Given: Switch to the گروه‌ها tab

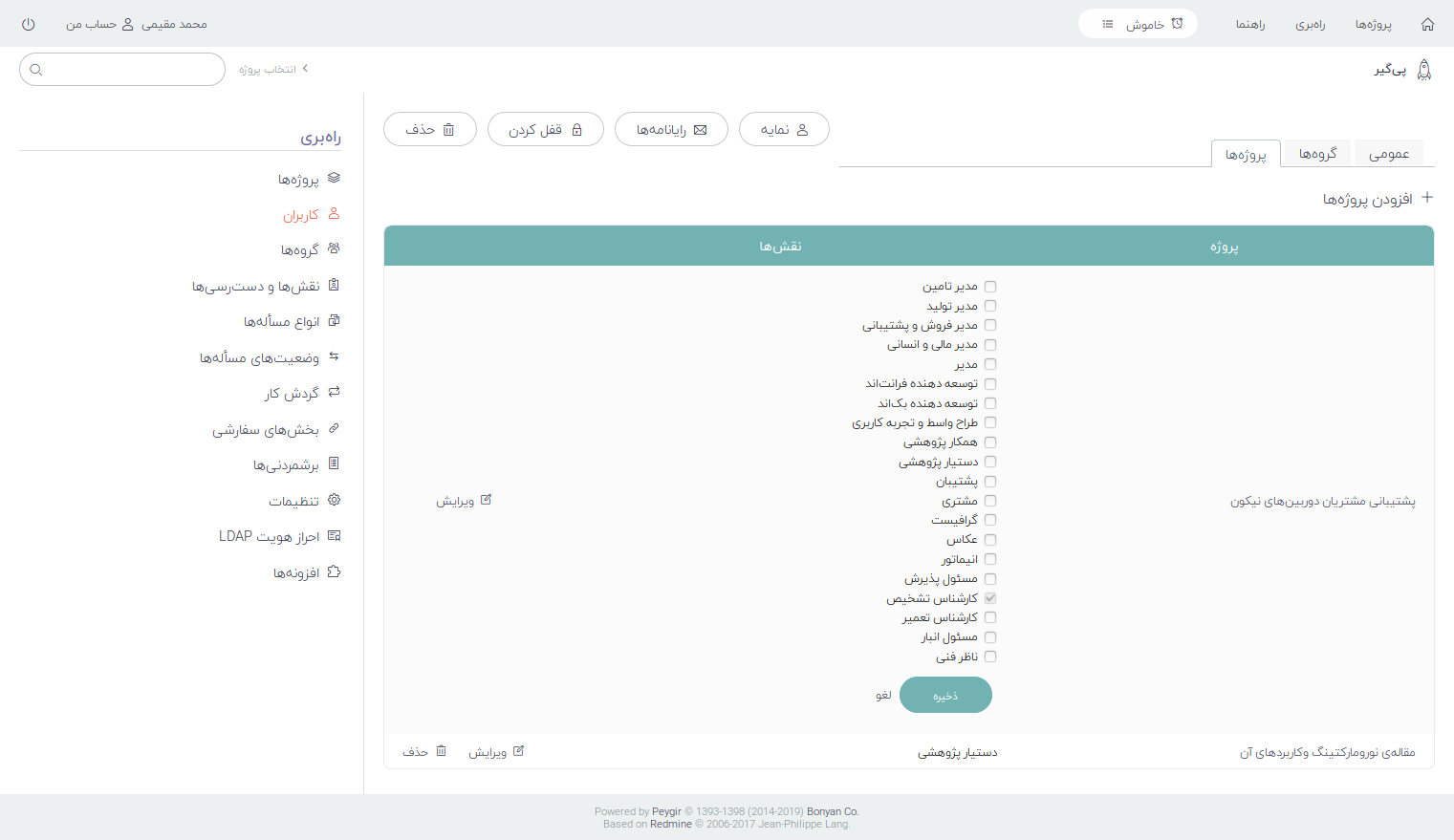Looking at the screenshot, I should [x=1317, y=154].
